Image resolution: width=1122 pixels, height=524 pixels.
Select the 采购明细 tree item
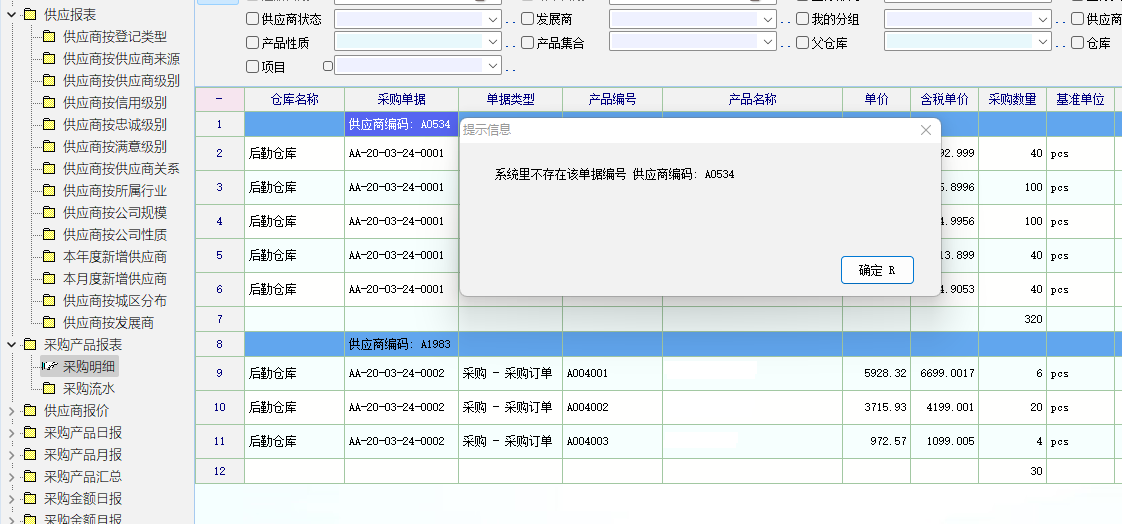coord(88,367)
